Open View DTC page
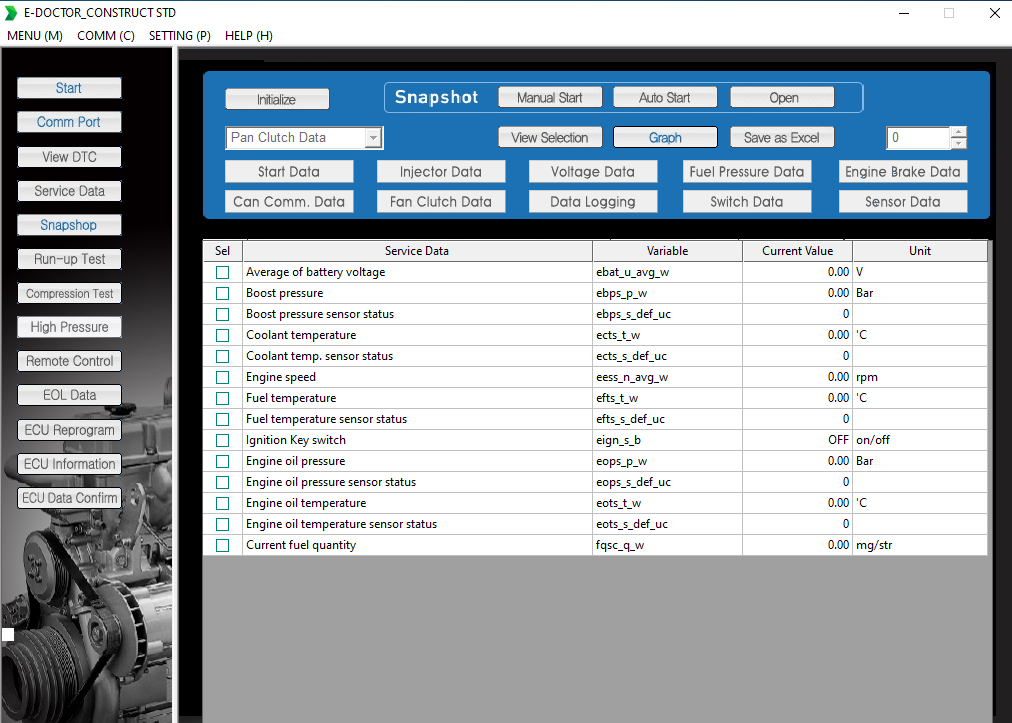Viewport: 1012px width, 723px height. [x=69, y=157]
